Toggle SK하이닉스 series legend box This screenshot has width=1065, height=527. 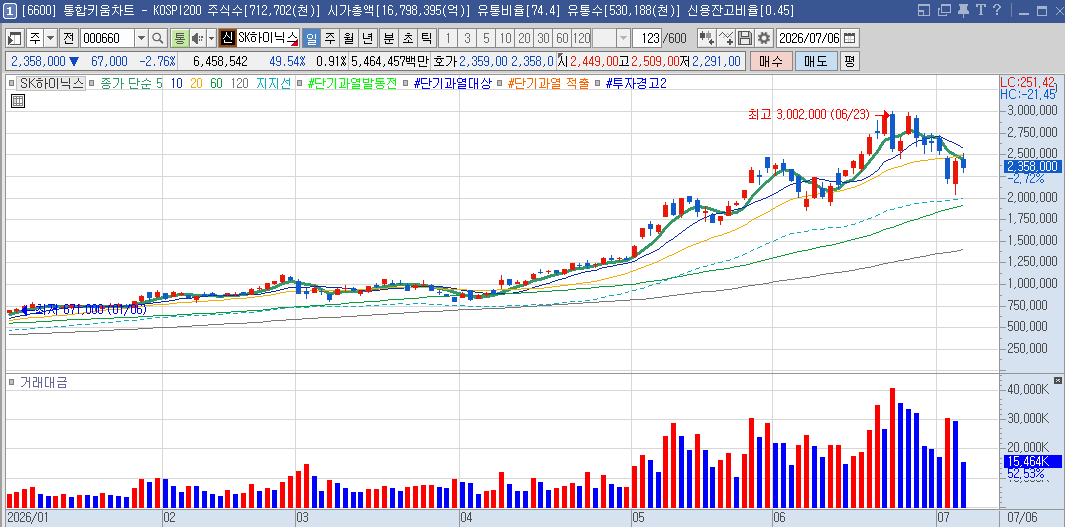(11, 84)
